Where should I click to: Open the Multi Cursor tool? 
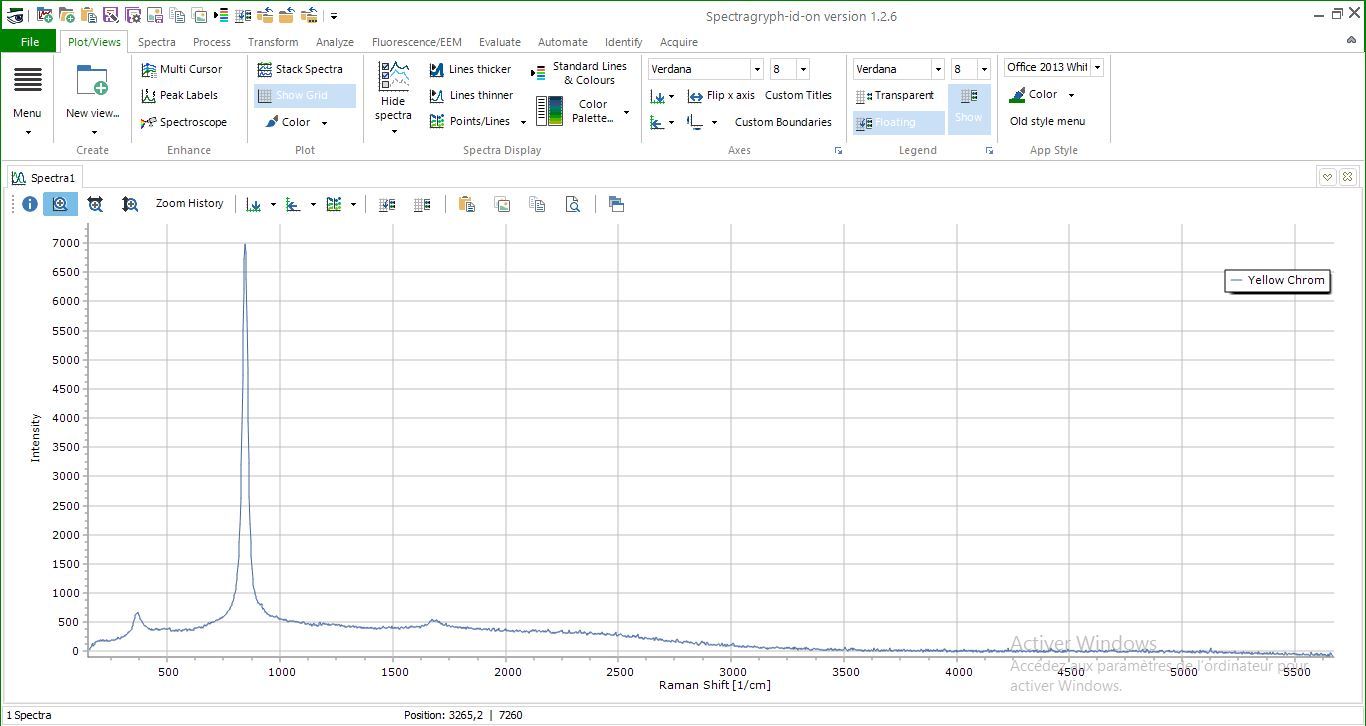[182, 69]
